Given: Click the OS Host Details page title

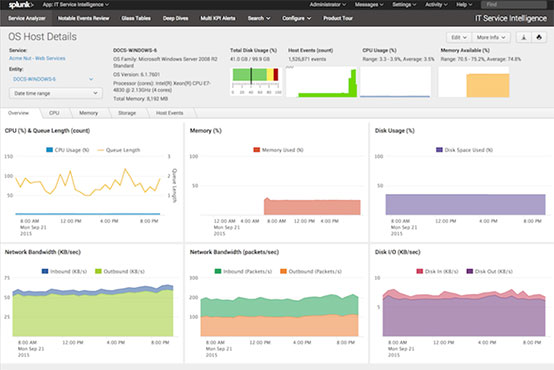Looking at the screenshot, I should pos(42,37).
